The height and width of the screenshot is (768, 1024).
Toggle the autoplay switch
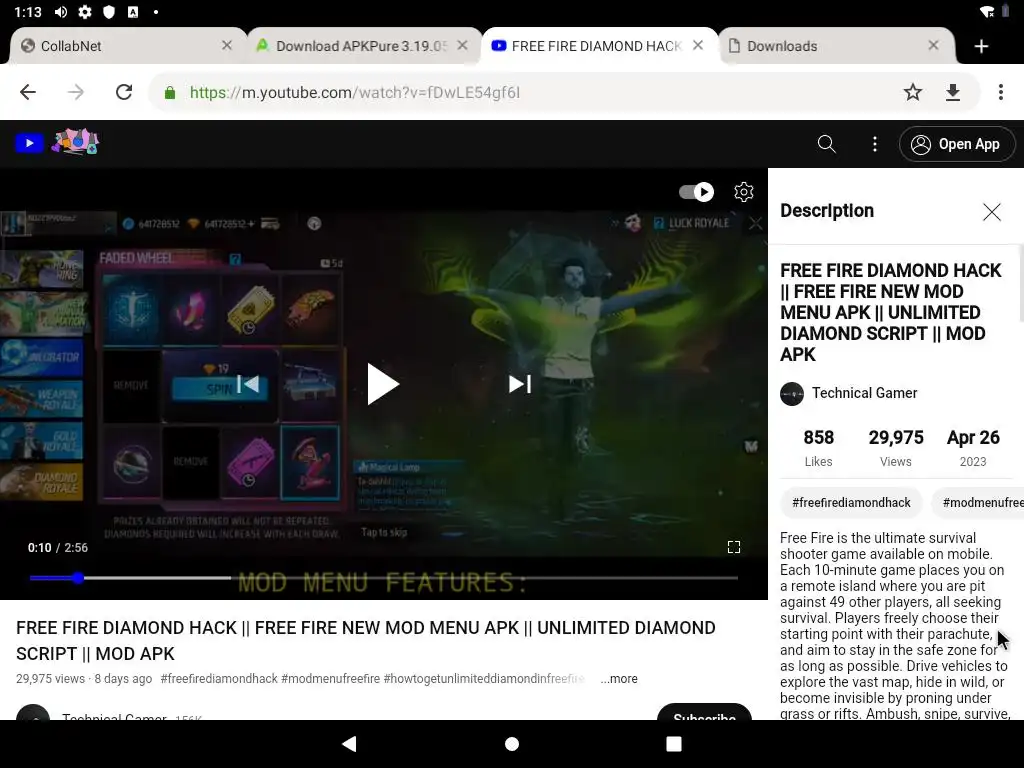pyautogui.click(x=696, y=192)
